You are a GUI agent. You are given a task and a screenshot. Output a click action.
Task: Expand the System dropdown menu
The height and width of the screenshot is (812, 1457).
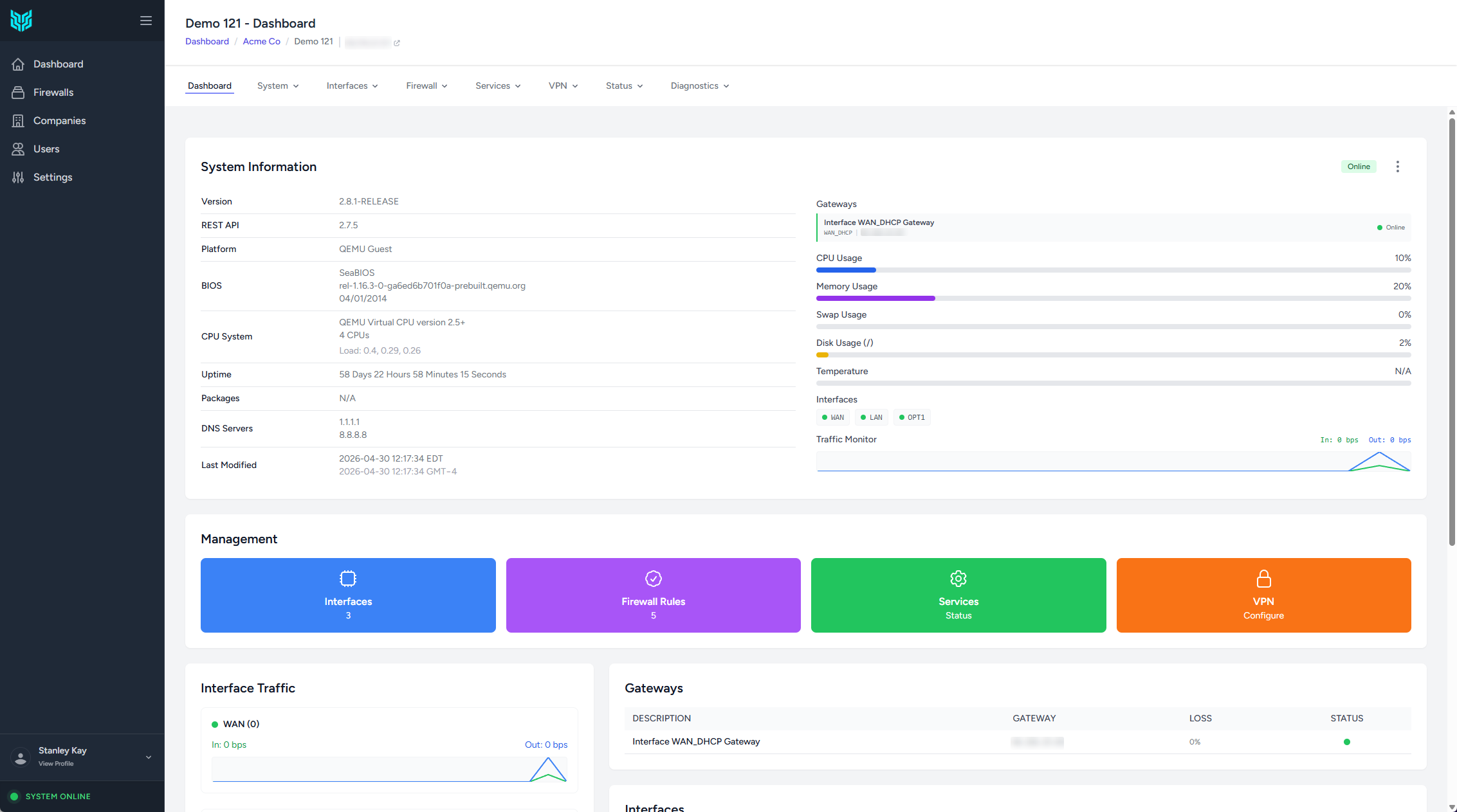278,86
